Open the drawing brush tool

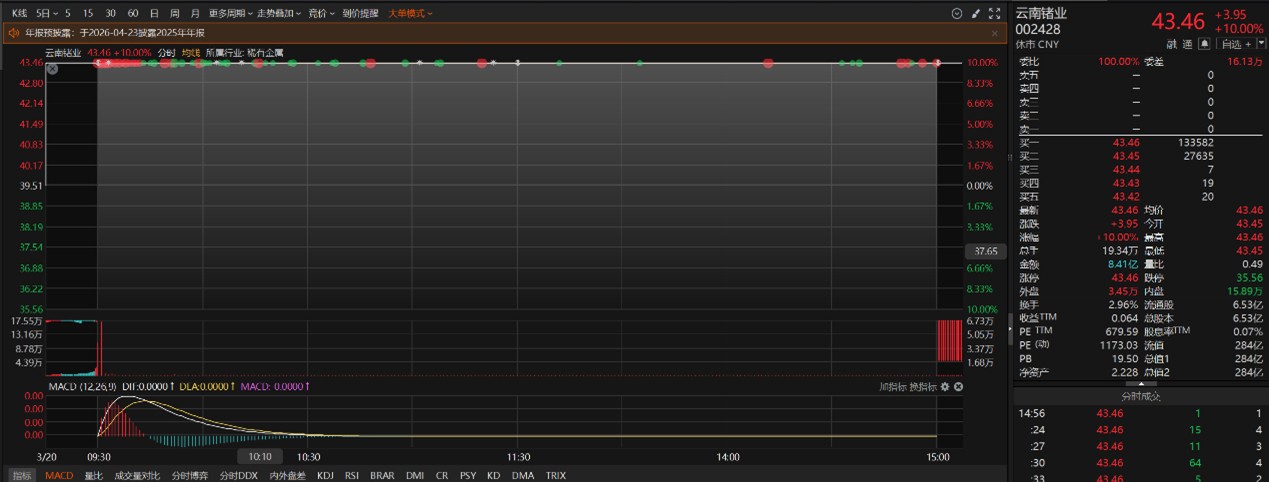coord(975,13)
